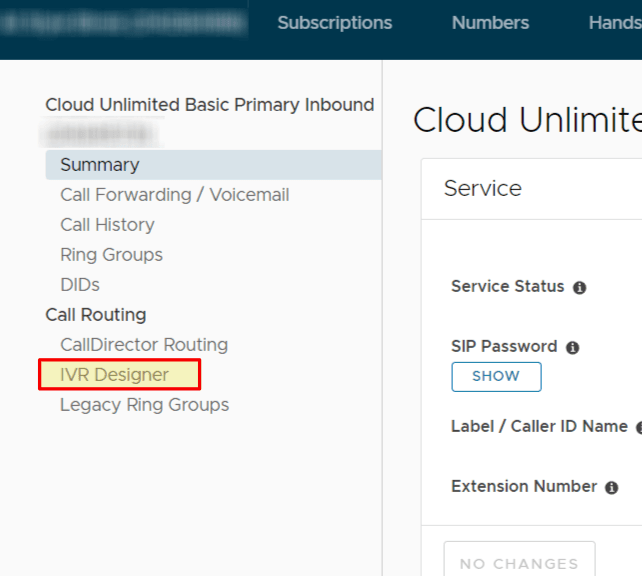This screenshot has width=642, height=576.
Task: Click the info icon beside Service Status
Action: click(x=579, y=287)
